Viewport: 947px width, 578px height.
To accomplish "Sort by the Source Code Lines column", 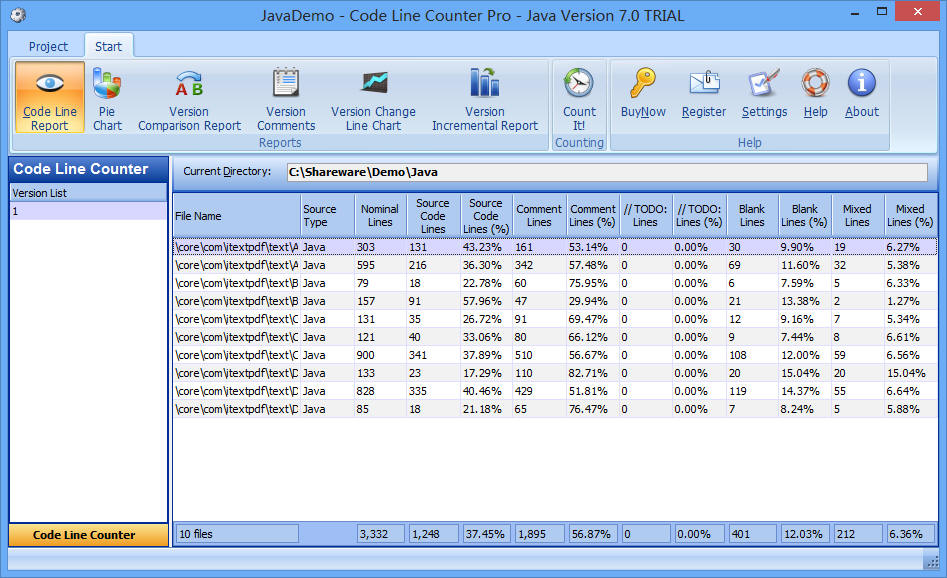I will pos(433,213).
